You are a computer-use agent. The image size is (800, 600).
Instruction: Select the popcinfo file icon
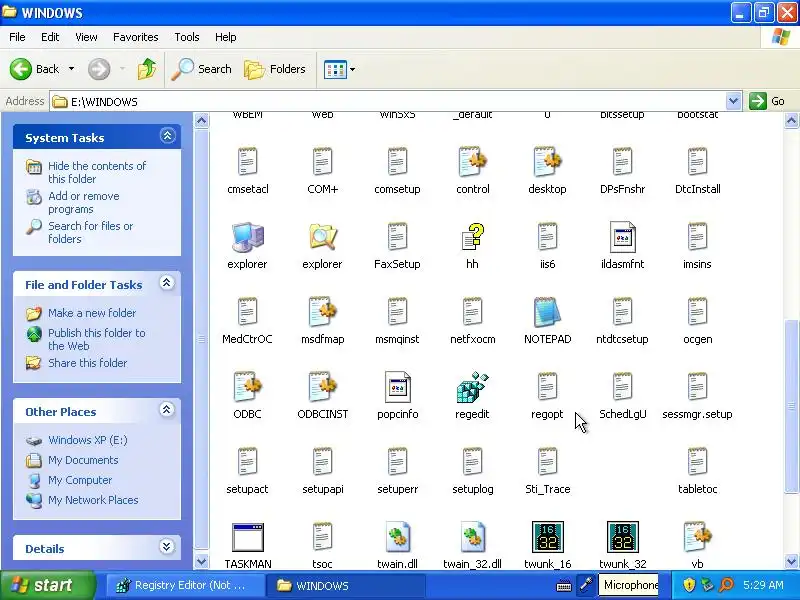pos(397,387)
